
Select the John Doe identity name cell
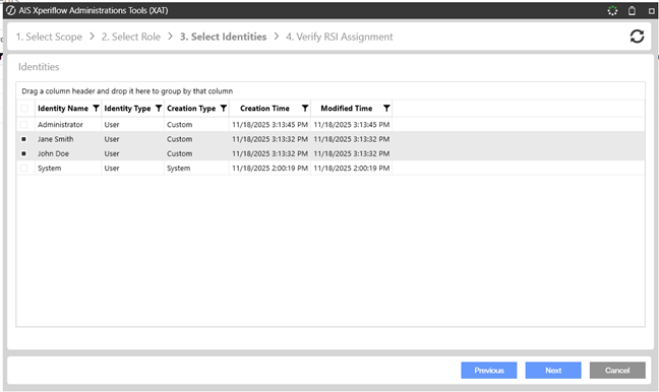click(x=53, y=154)
